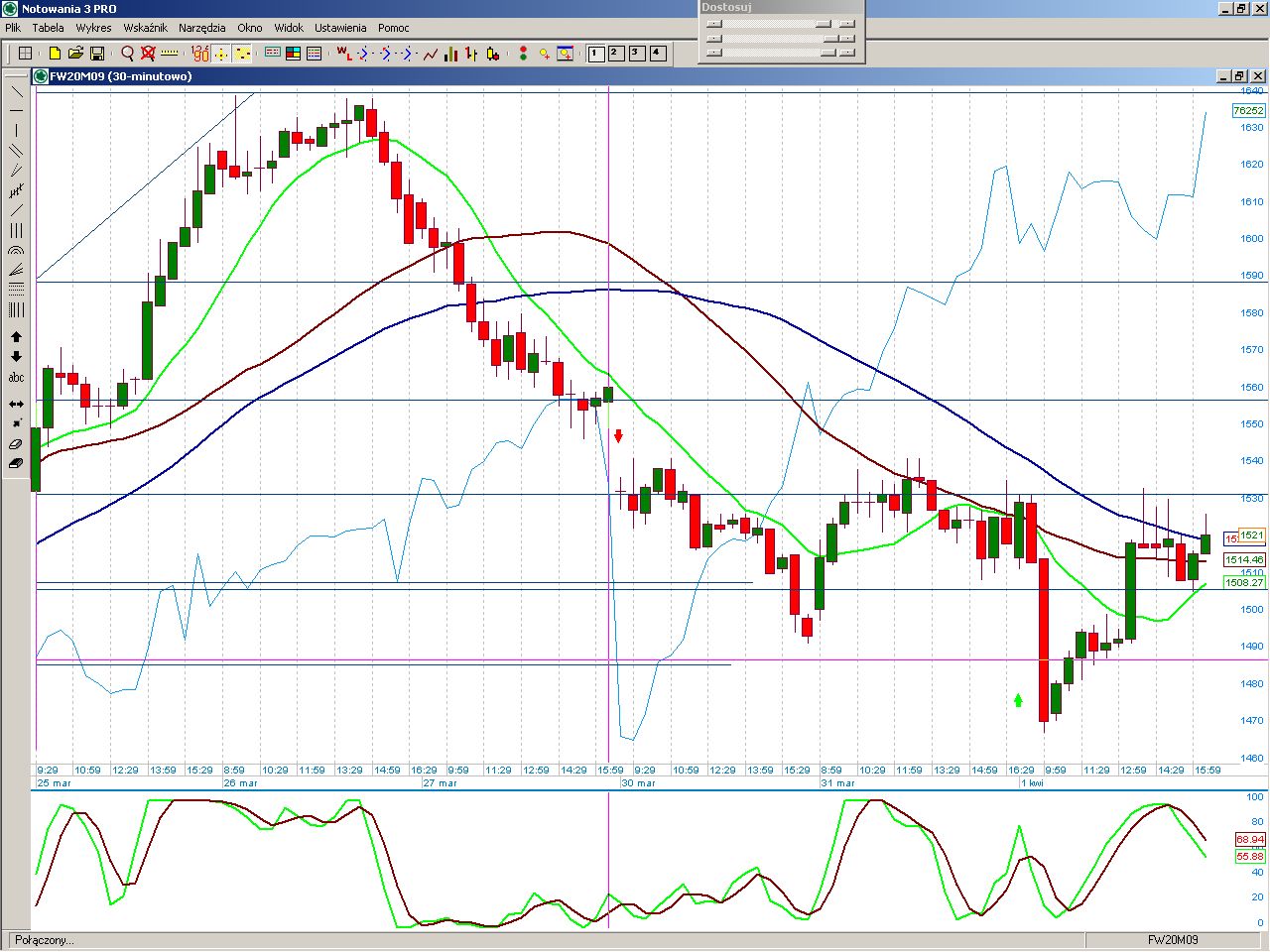The height and width of the screenshot is (952, 1270).
Task: Select the down arrow marker tool
Action: pyautogui.click(x=16, y=357)
